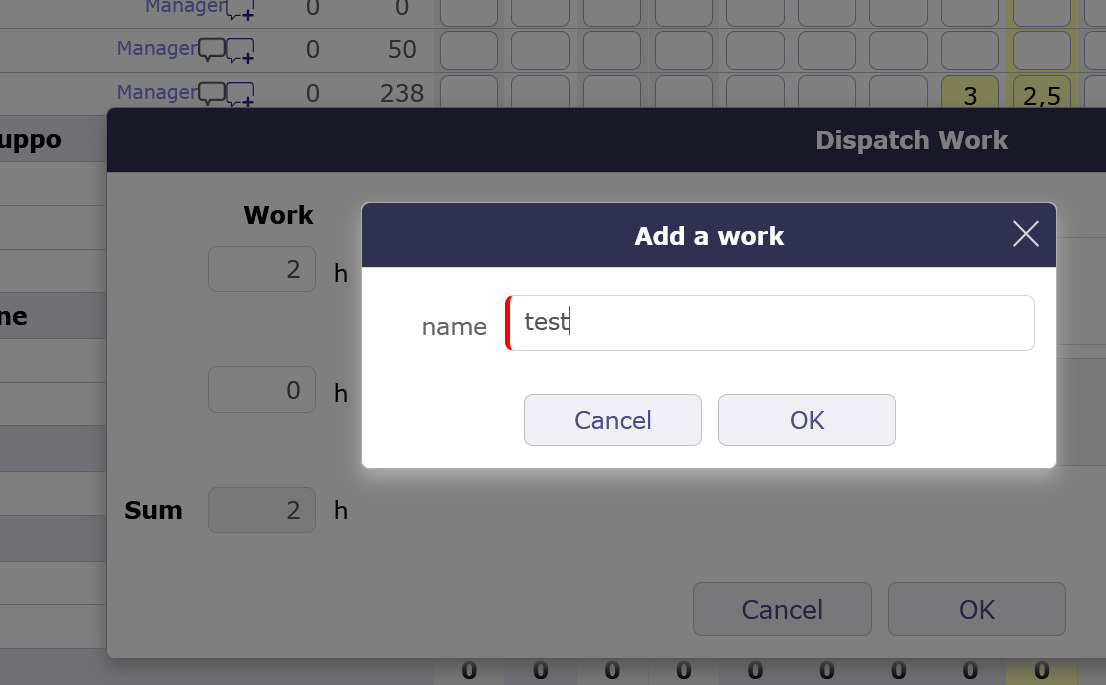Select the yellow cell containing 3

click(x=970, y=96)
